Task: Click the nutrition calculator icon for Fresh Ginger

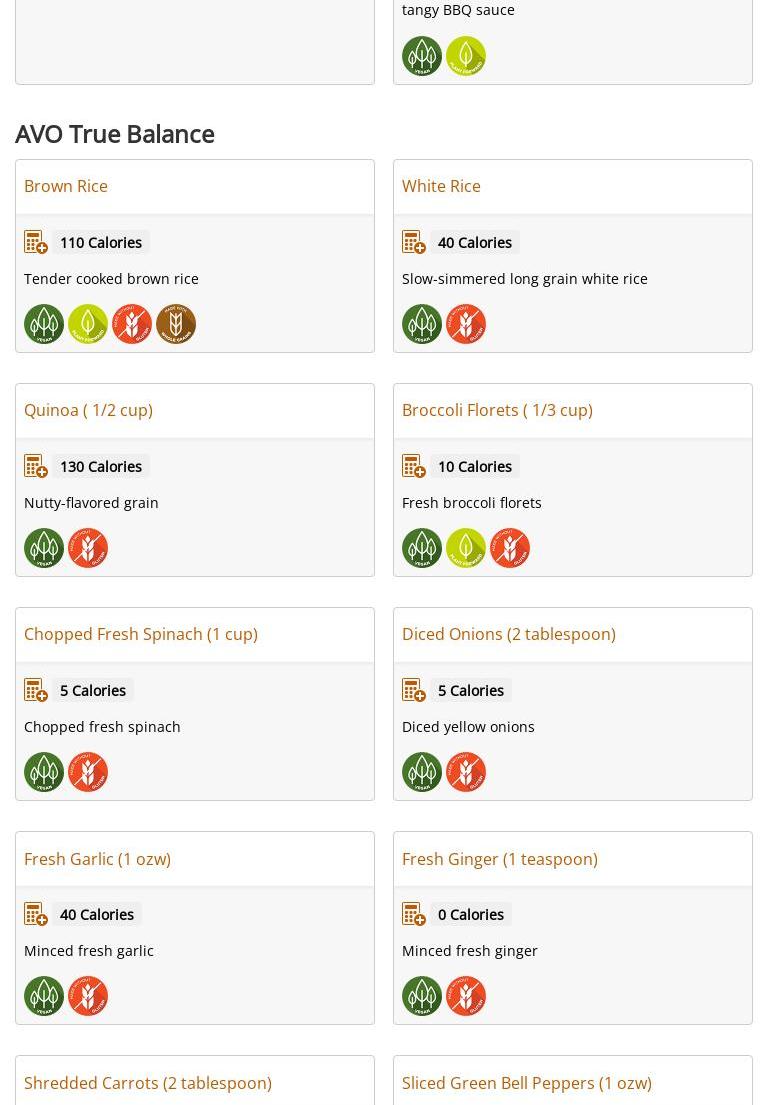Action: click(x=414, y=915)
